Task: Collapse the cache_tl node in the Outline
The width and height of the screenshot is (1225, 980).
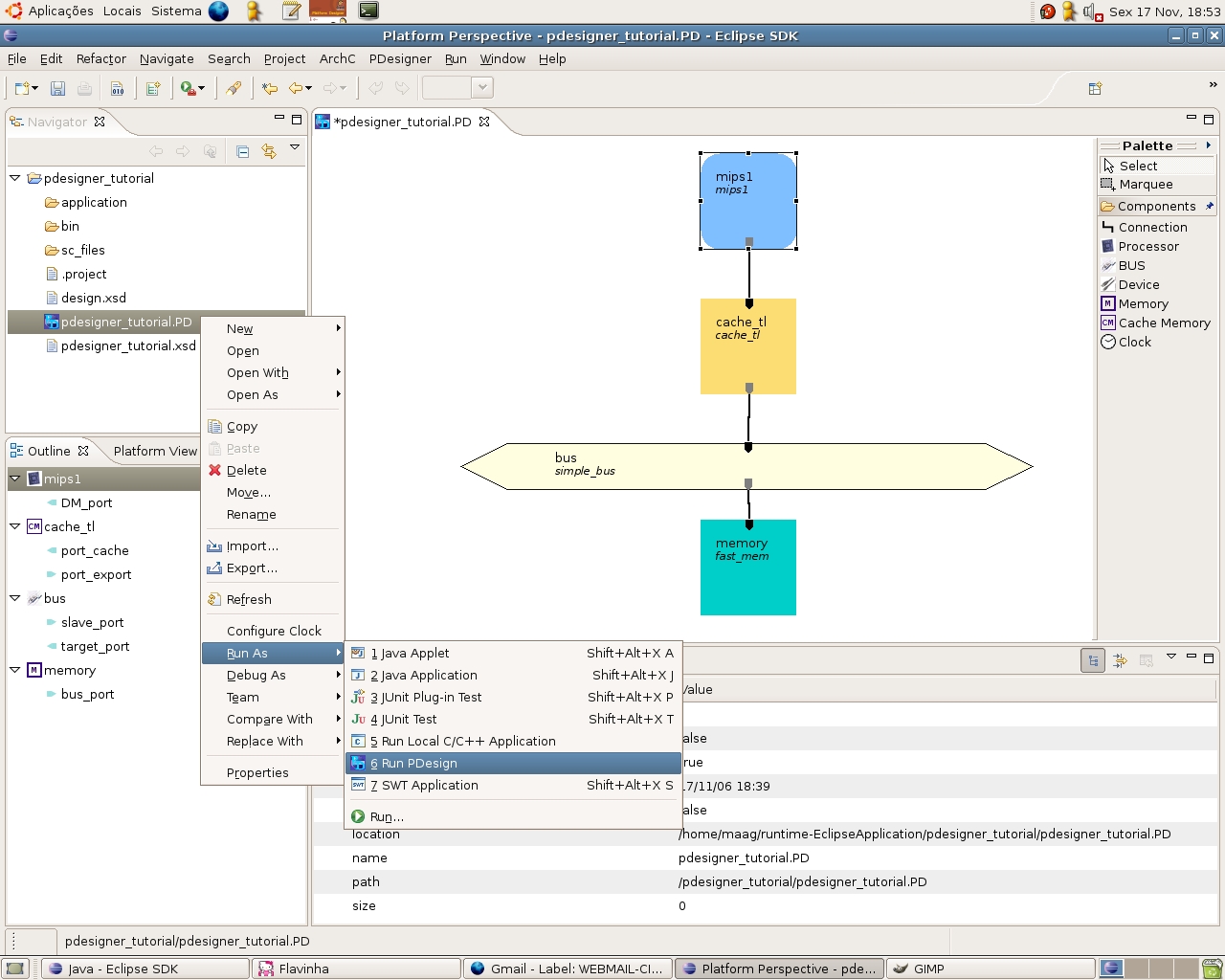Action: (x=15, y=526)
